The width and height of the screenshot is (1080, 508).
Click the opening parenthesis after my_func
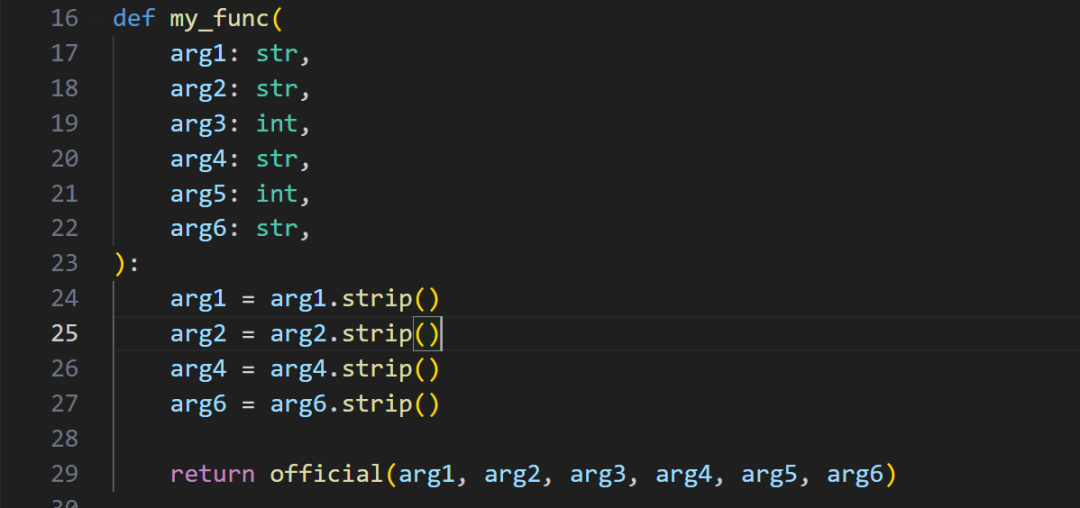(277, 19)
